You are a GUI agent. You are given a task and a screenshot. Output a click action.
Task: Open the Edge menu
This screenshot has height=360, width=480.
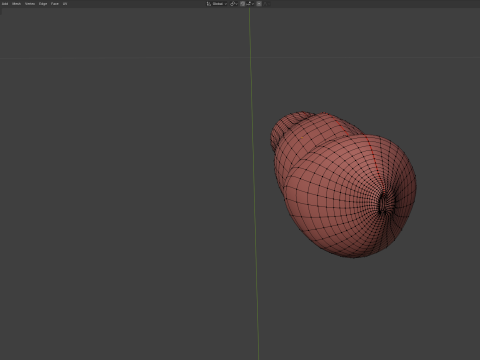point(43,4)
